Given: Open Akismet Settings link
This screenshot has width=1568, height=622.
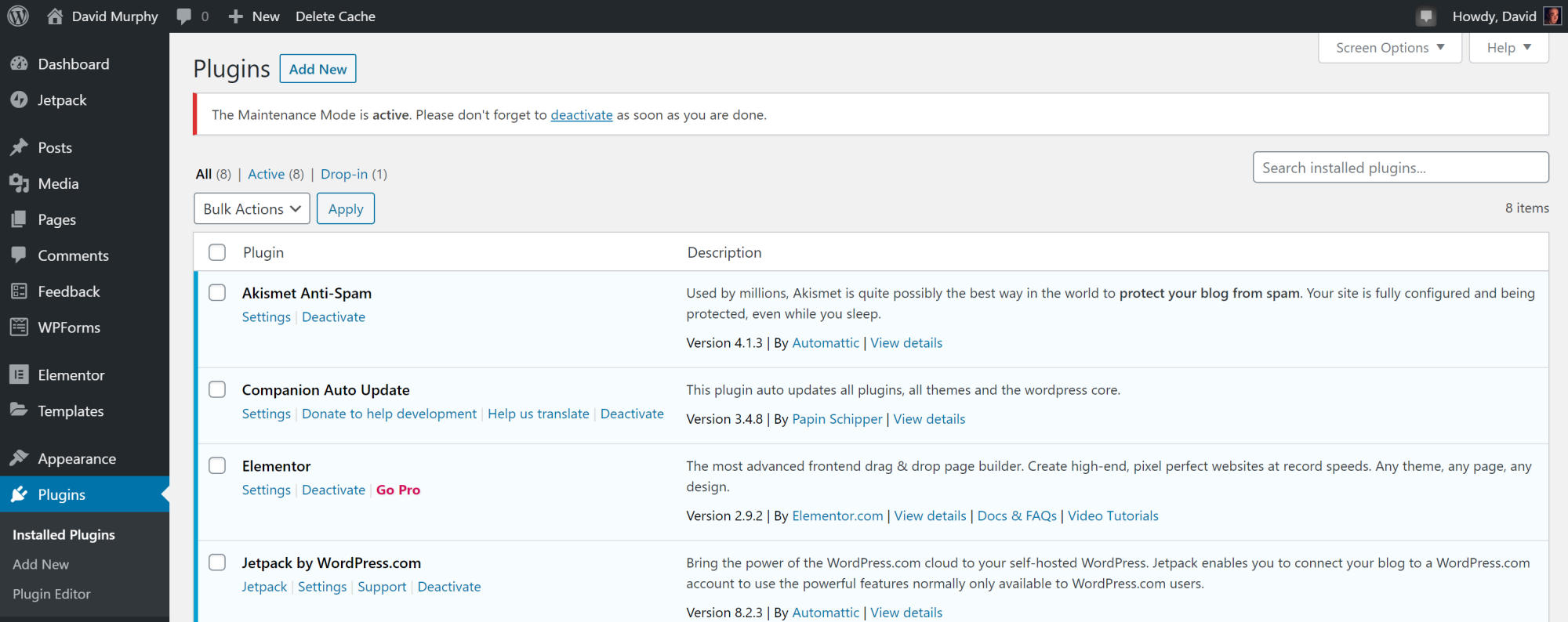Looking at the screenshot, I should pos(266,316).
